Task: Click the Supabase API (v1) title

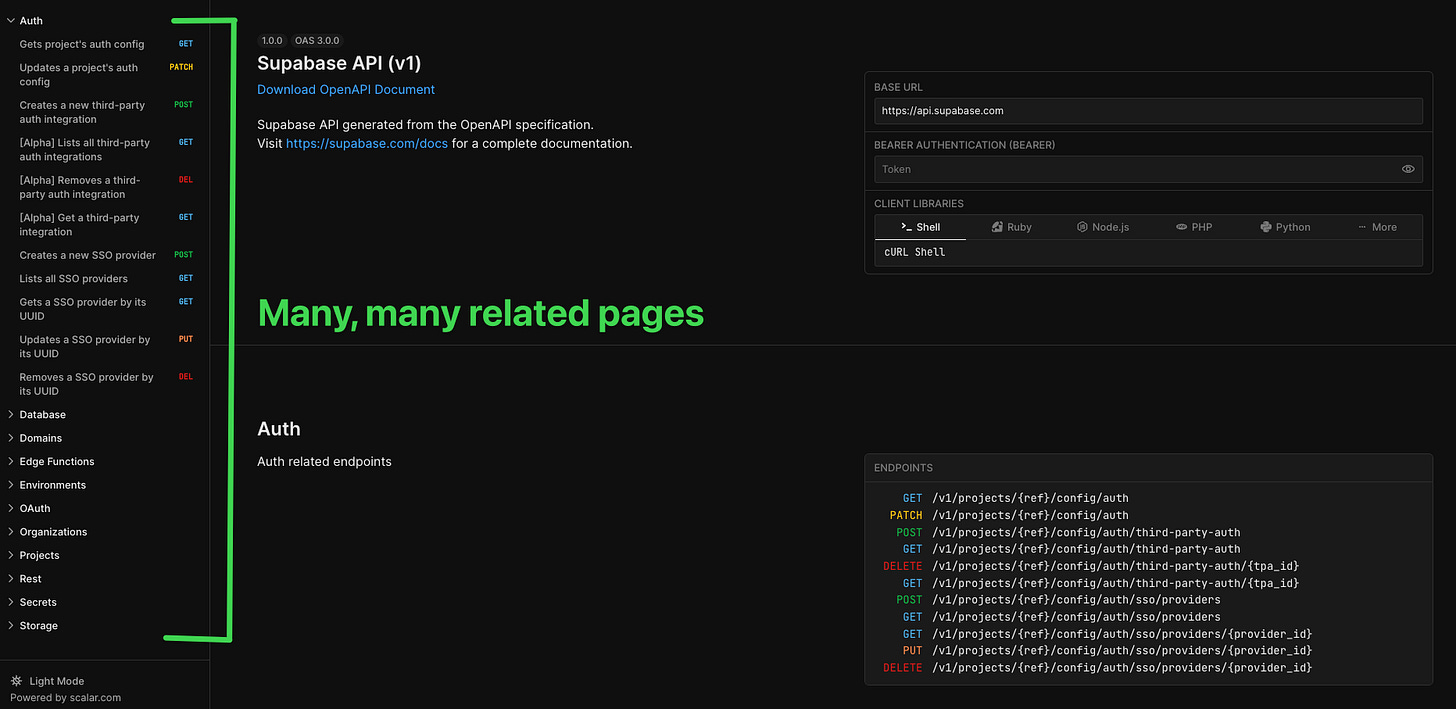Action: (x=339, y=63)
